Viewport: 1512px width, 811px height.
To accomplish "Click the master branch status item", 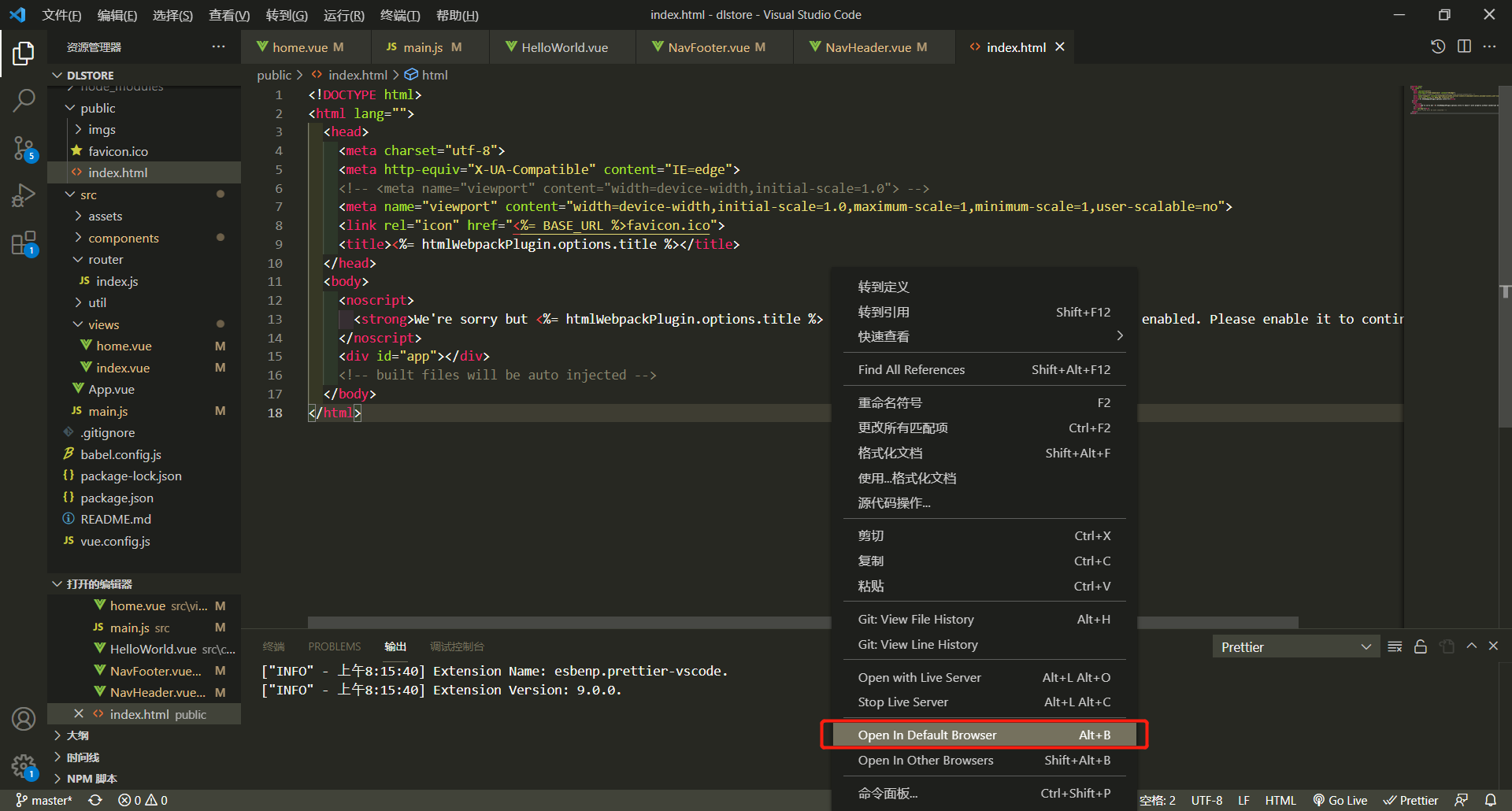I will pos(44,800).
